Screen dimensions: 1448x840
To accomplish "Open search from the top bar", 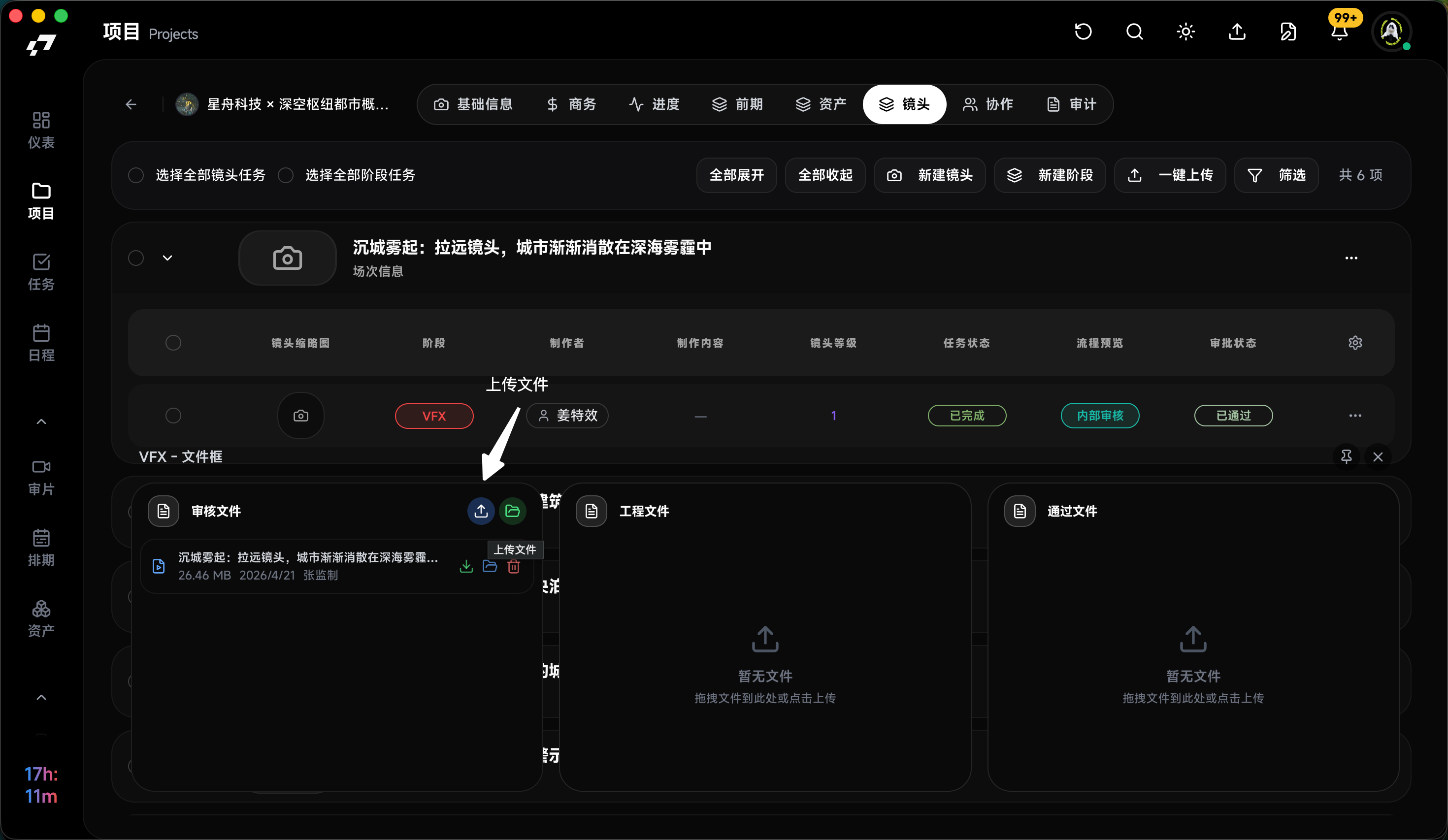I will tap(1134, 32).
